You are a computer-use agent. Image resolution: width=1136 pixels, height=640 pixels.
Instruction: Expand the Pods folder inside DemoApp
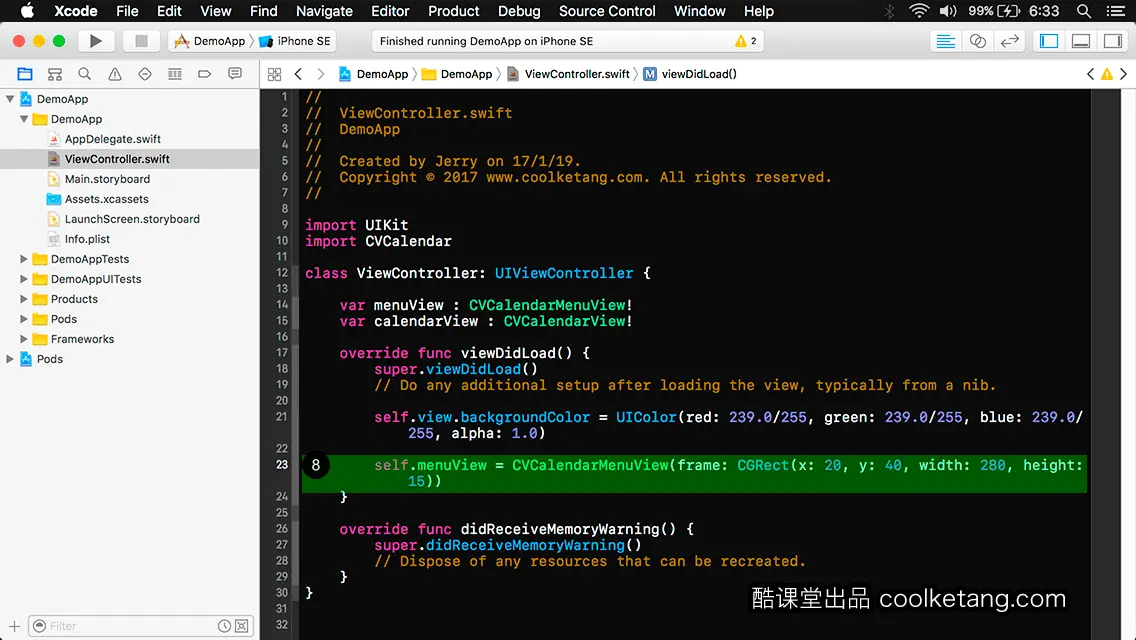24,319
